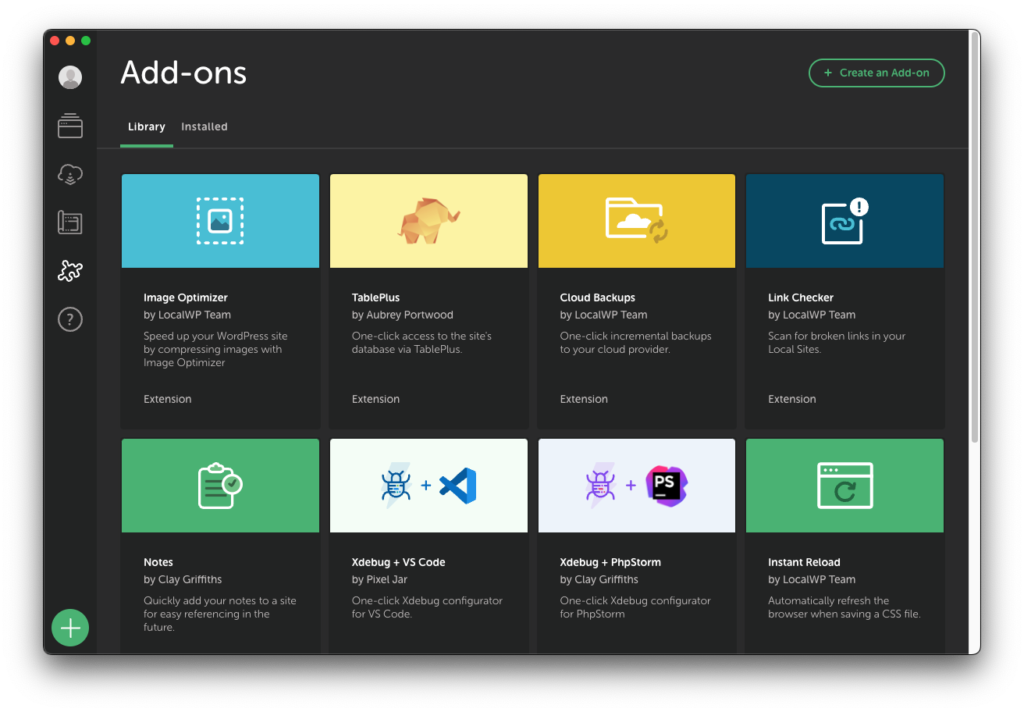Click 'by Pixel Jar' author text
This screenshot has width=1024, height=712.
tap(379, 579)
